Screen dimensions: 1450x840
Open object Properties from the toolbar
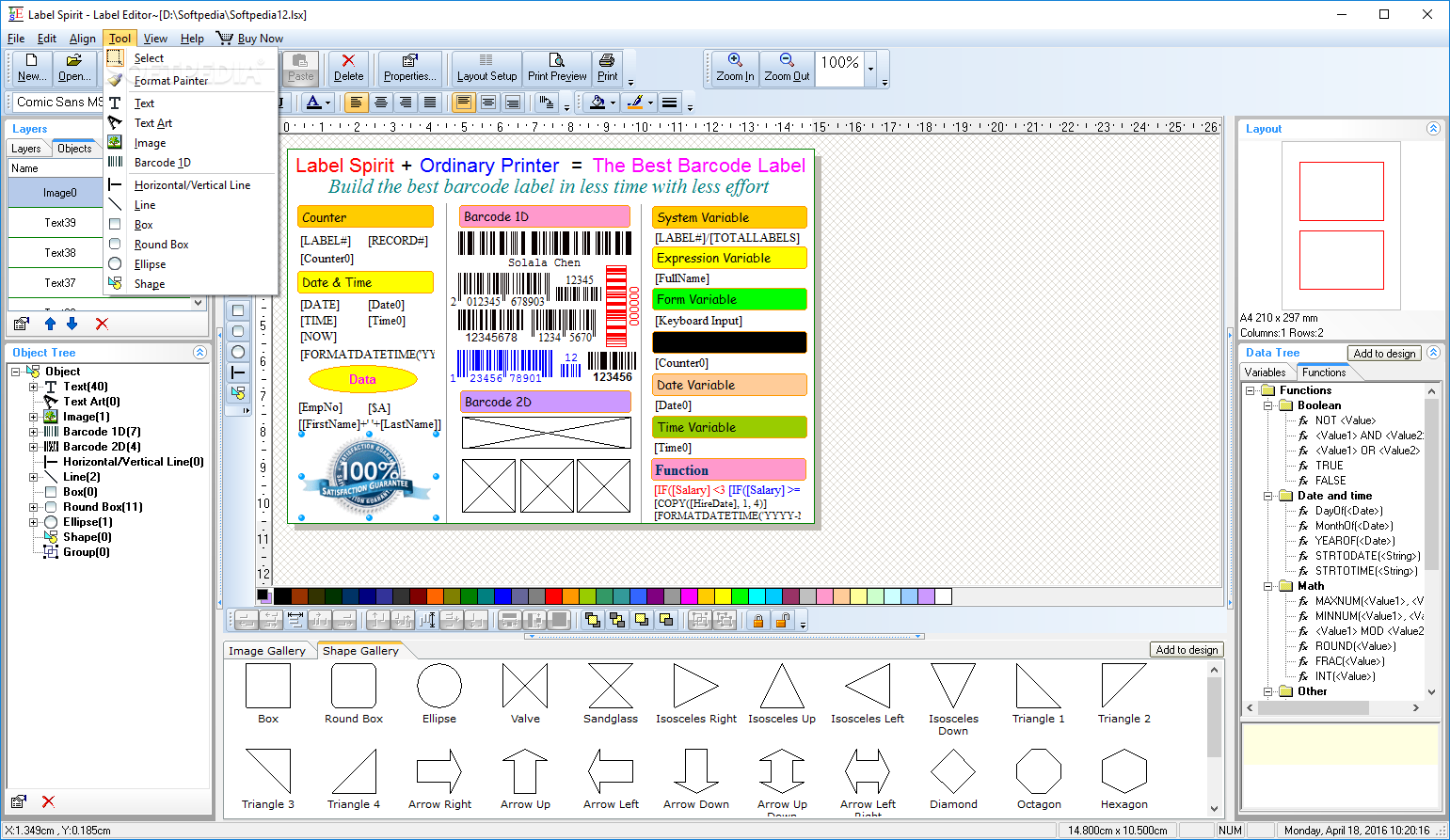click(409, 68)
